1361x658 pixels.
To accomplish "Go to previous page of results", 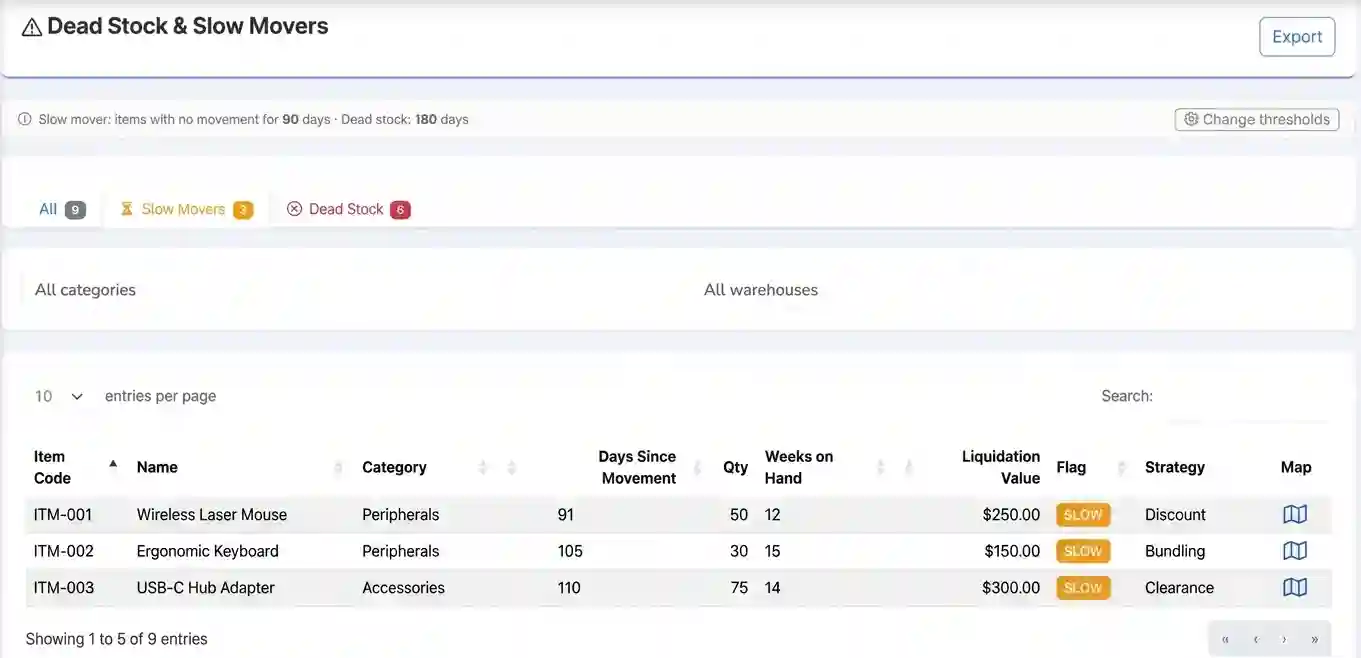I will [1255, 639].
